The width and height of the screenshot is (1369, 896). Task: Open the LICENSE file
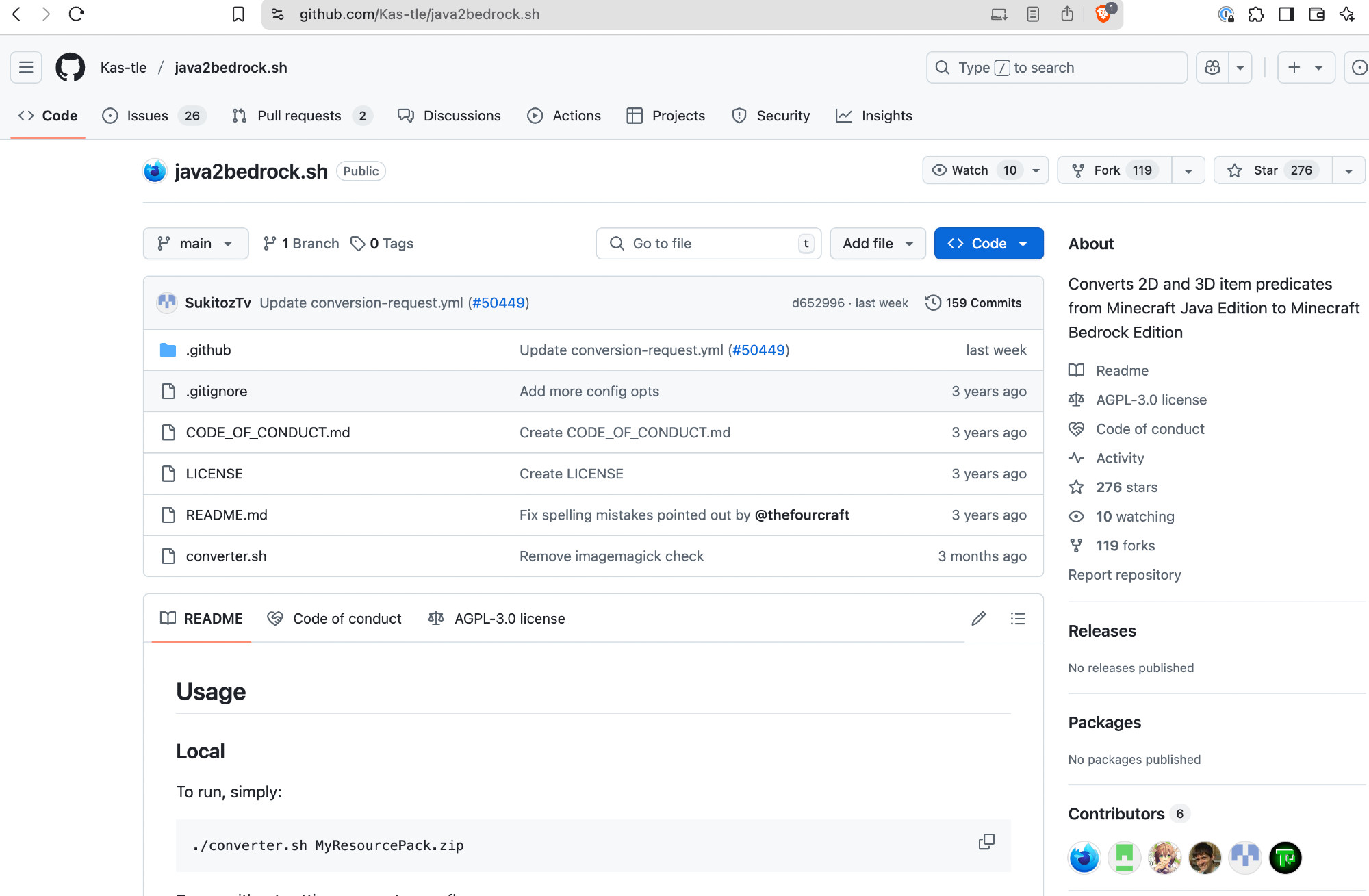(x=214, y=474)
